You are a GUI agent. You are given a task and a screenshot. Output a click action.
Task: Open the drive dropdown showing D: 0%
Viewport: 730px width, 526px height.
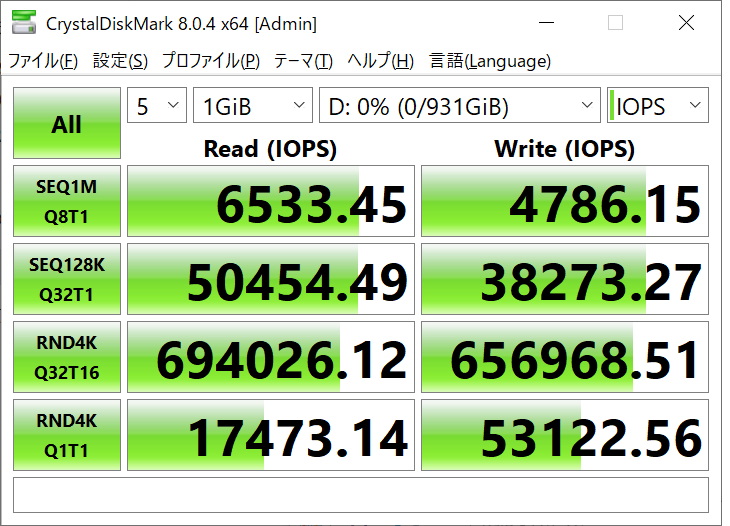pyautogui.click(x=460, y=105)
